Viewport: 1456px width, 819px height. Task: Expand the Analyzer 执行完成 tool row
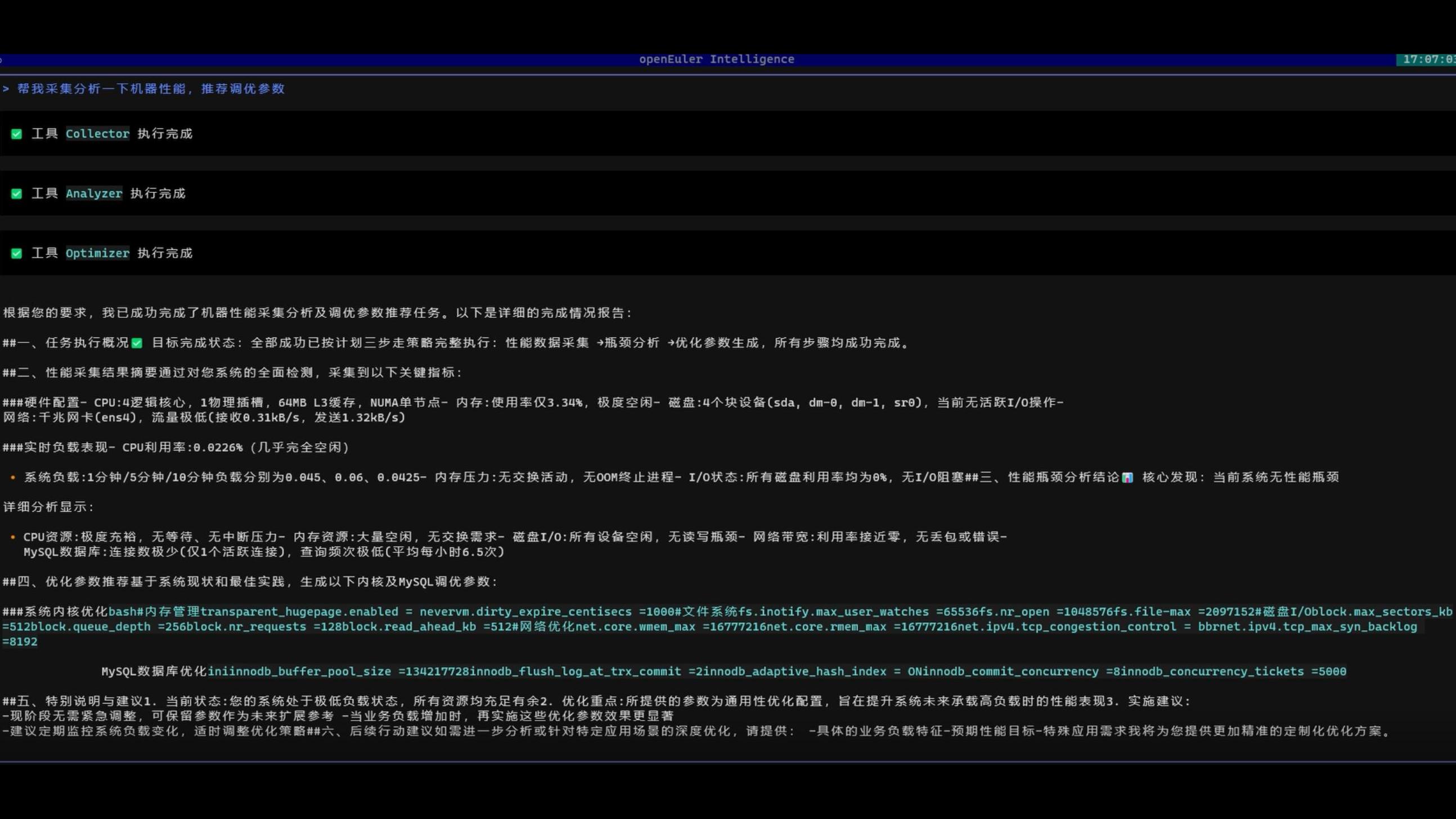tap(158, 194)
